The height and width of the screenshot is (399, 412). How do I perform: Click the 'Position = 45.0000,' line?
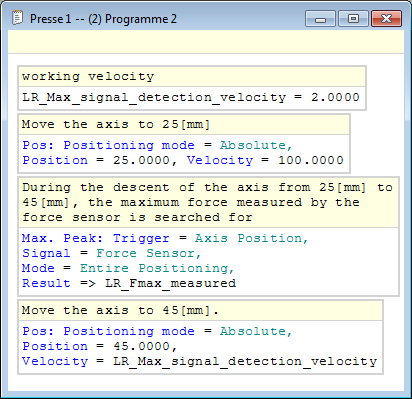coord(99,346)
